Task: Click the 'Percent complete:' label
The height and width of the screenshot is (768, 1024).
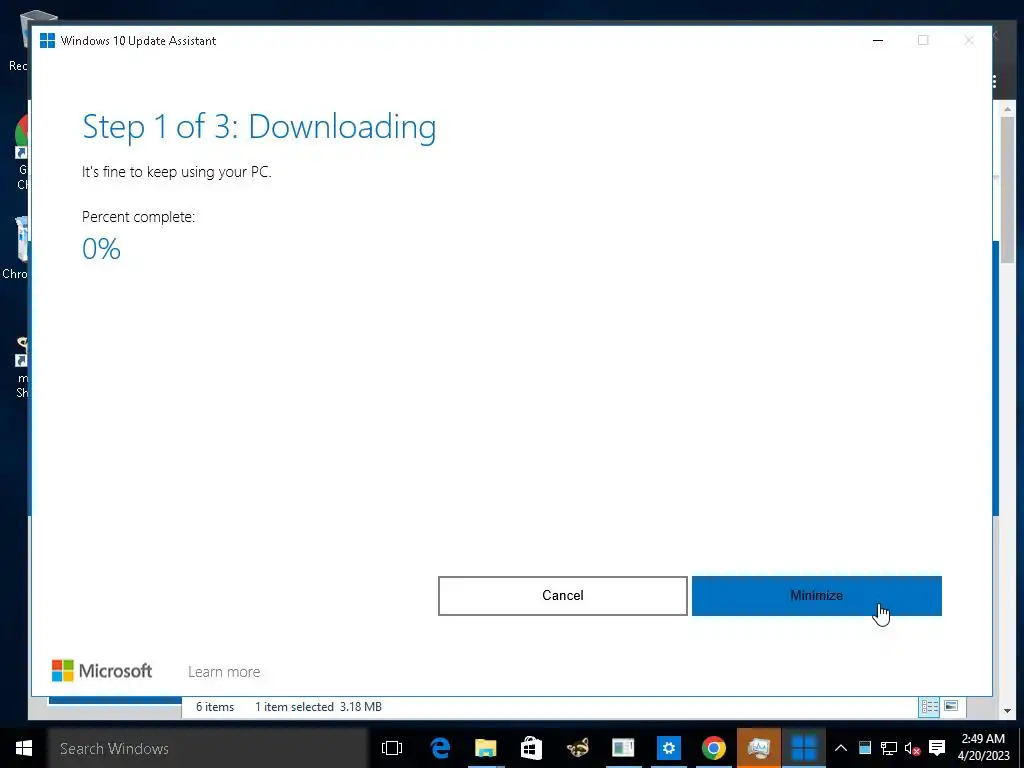Action: [138, 217]
